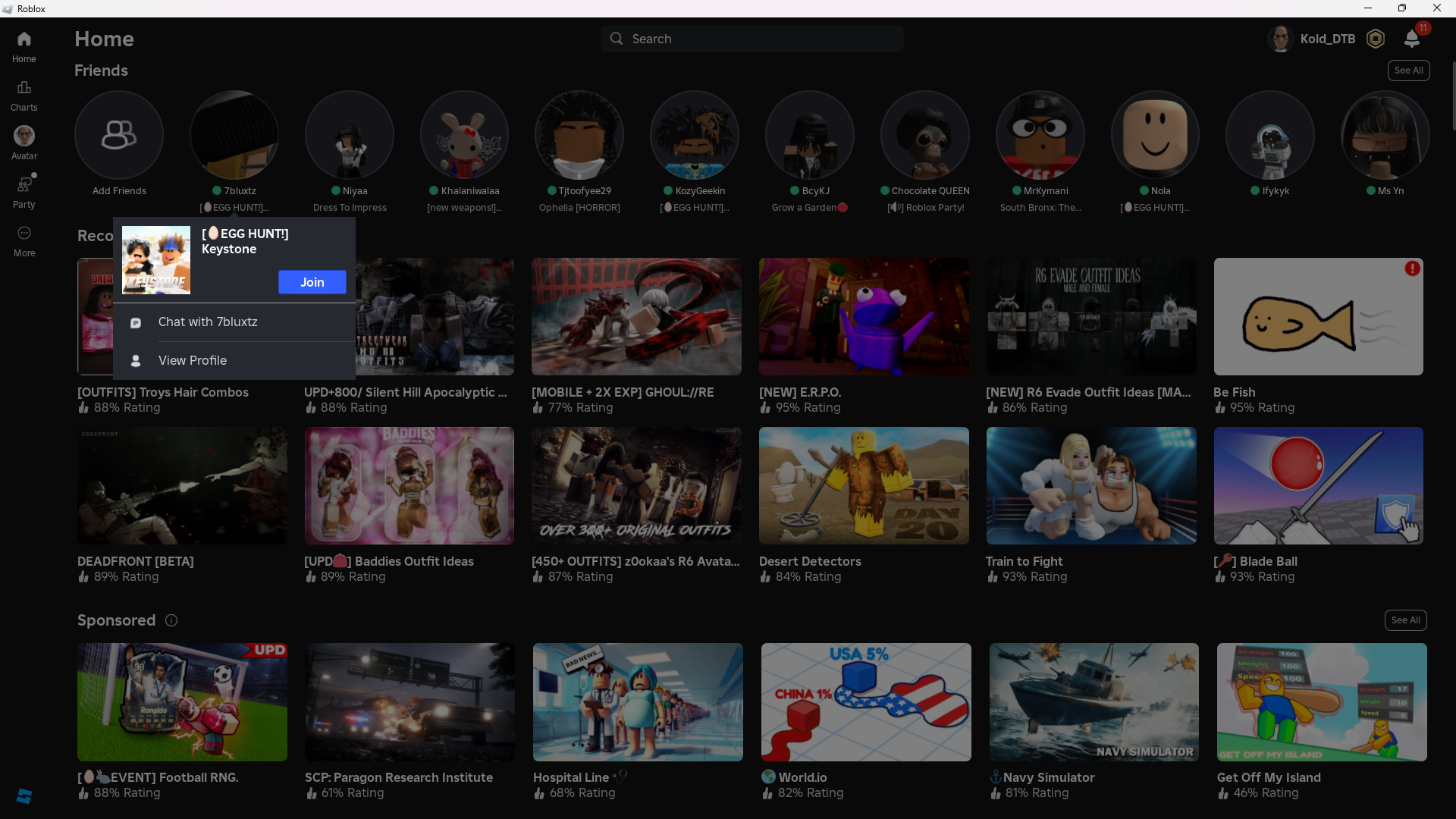Open Desert Detectors game thumbnail
Screen dimensions: 1456x819
click(x=864, y=485)
